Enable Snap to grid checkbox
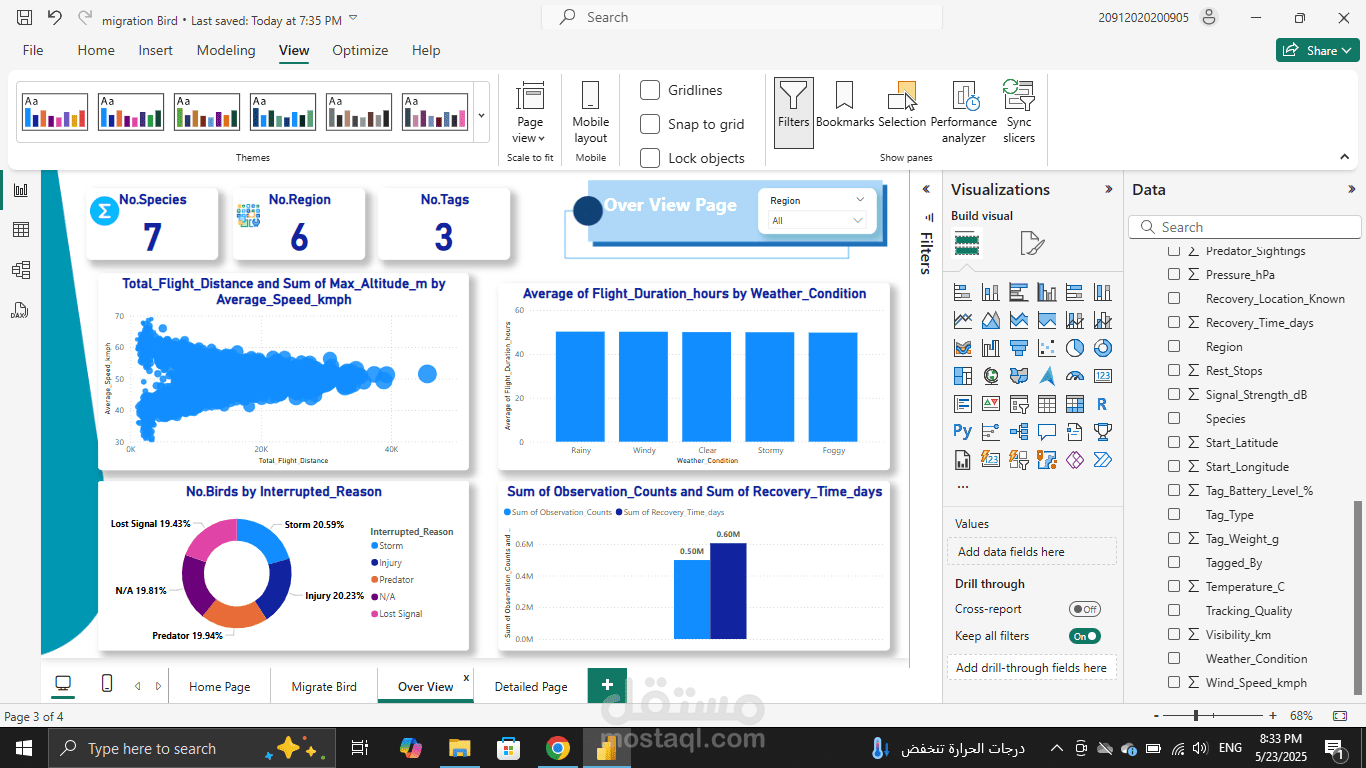Viewport: 1366px width, 768px height. 650,124
